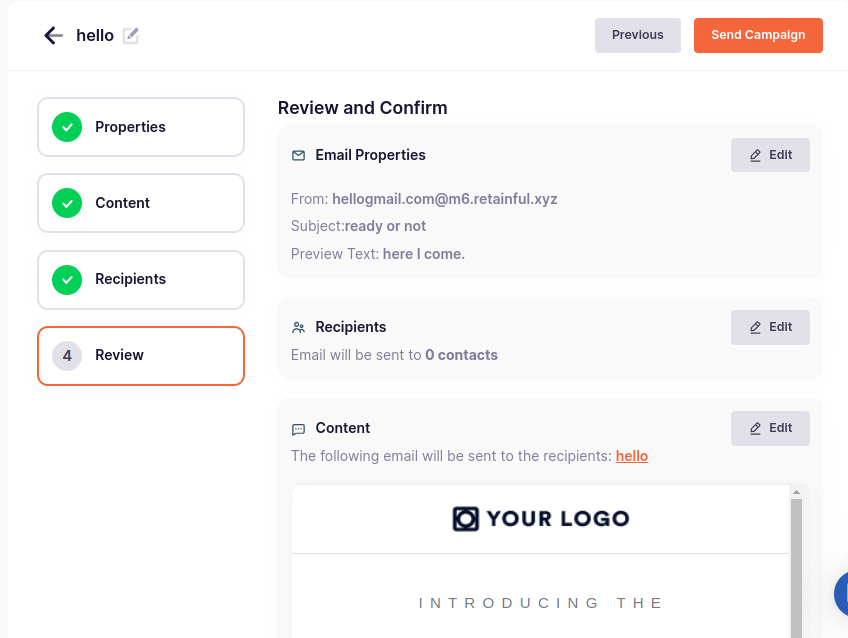
Task: Edit the Recipients section
Action: 770,327
